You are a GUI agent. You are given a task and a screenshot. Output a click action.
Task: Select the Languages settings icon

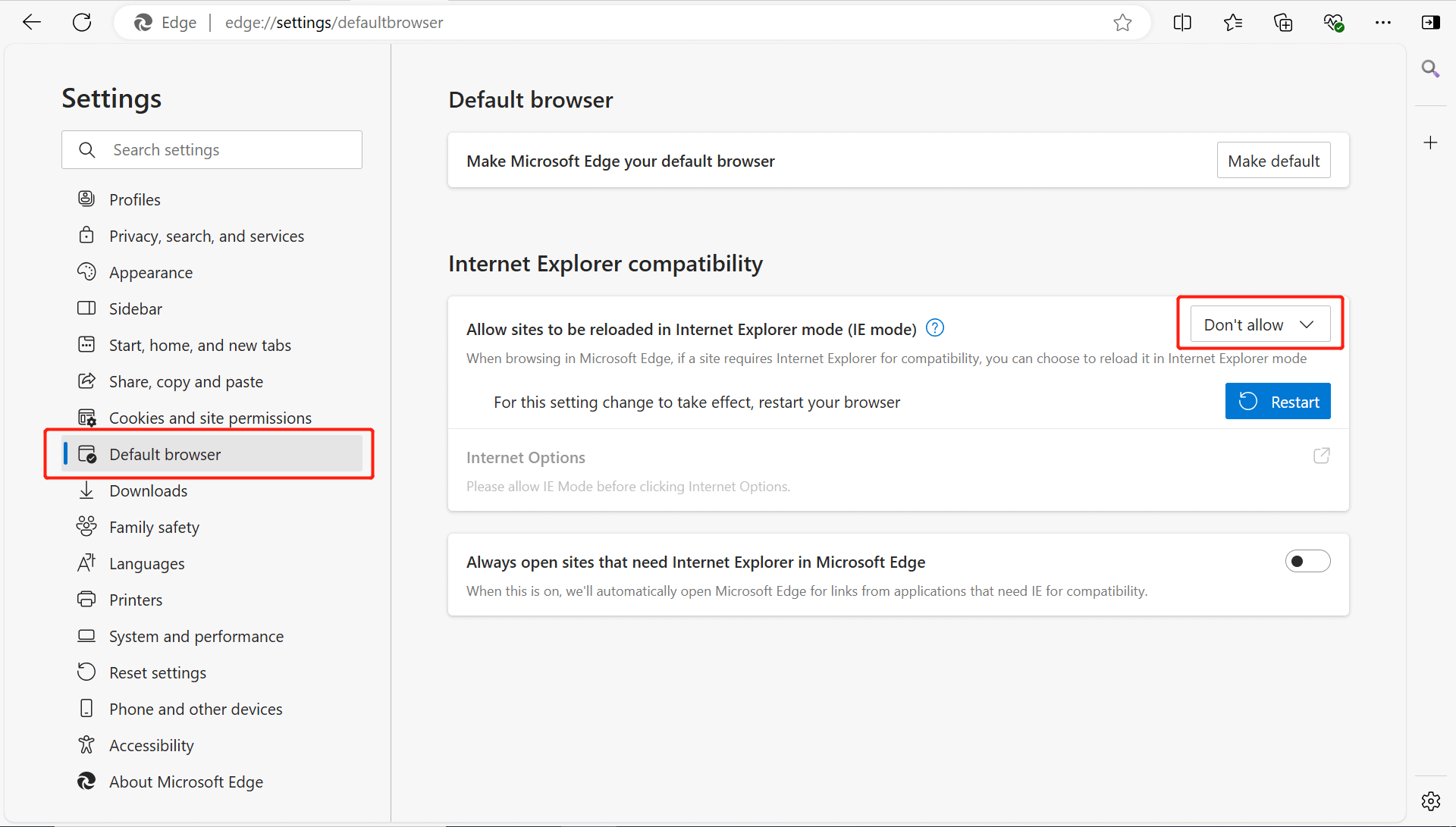click(x=87, y=563)
